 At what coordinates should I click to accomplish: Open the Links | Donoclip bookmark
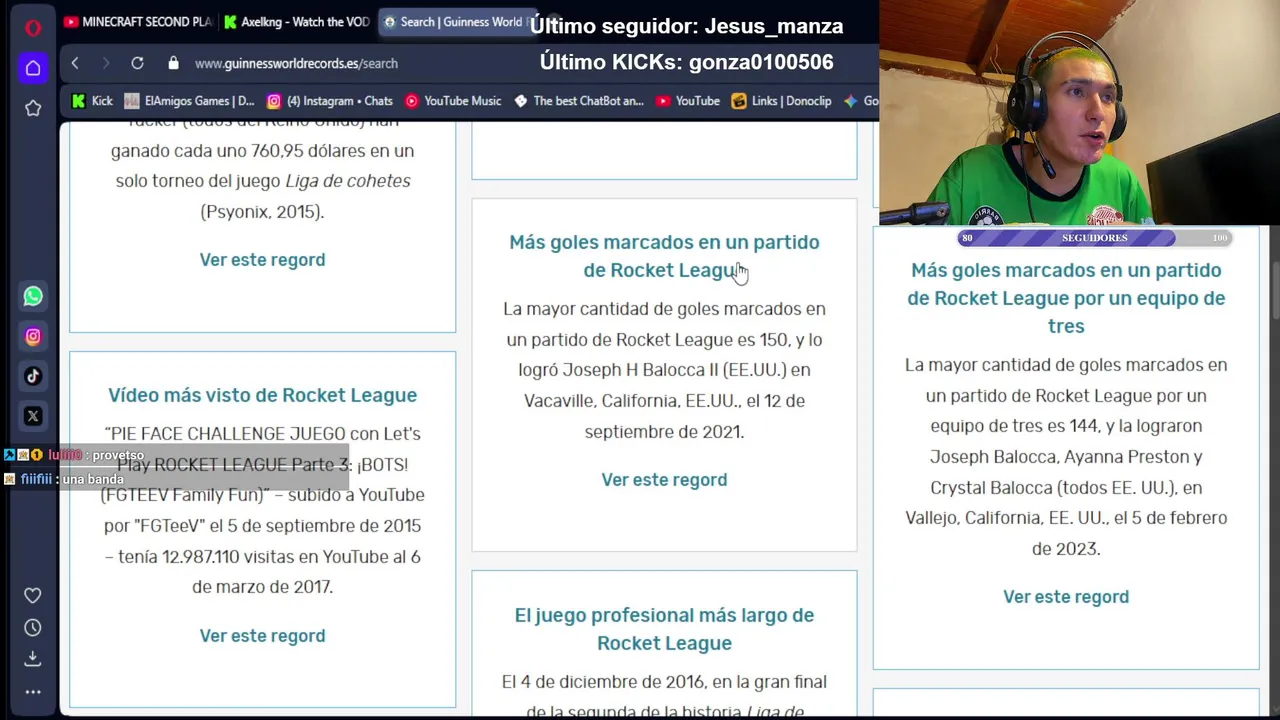pyautogui.click(x=782, y=101)
